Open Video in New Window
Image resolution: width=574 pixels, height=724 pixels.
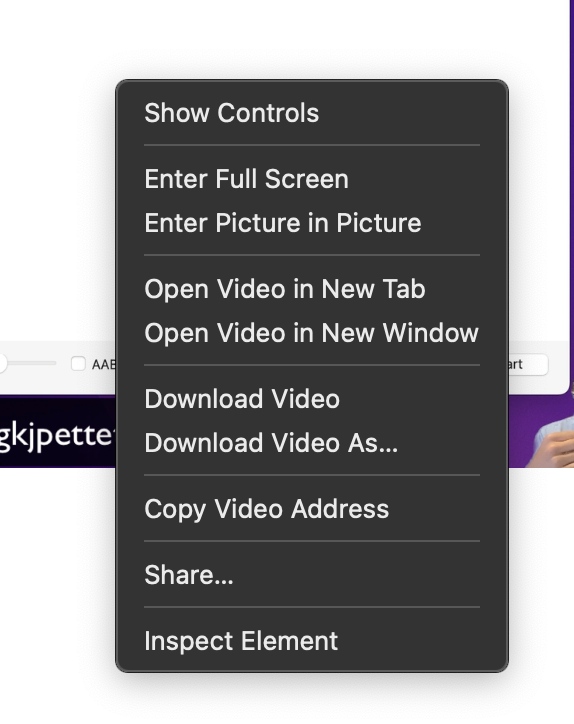pyautogui.click(x=312, y=333)
